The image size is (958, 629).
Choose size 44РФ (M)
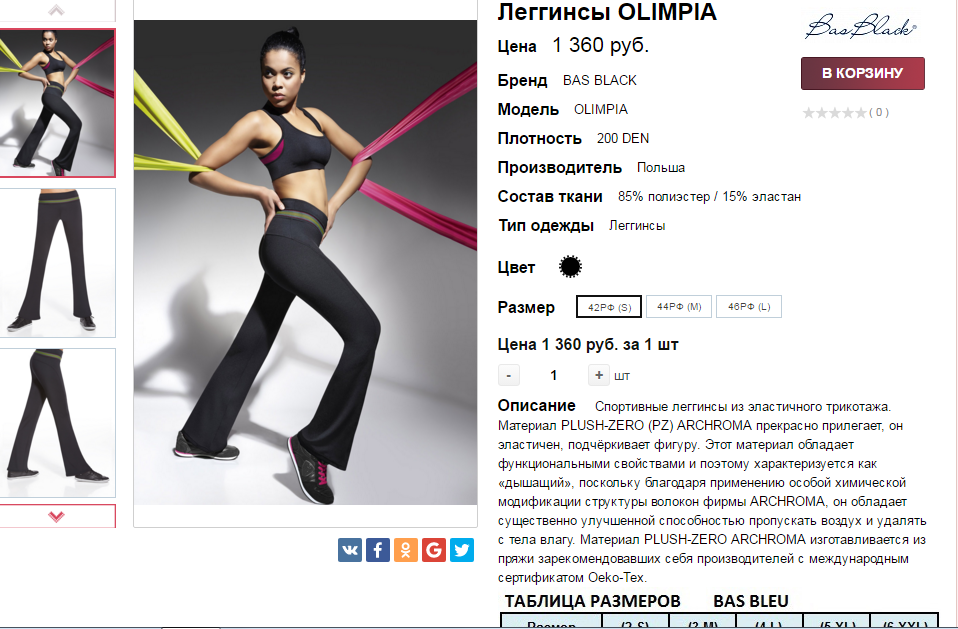click(679, 307)
